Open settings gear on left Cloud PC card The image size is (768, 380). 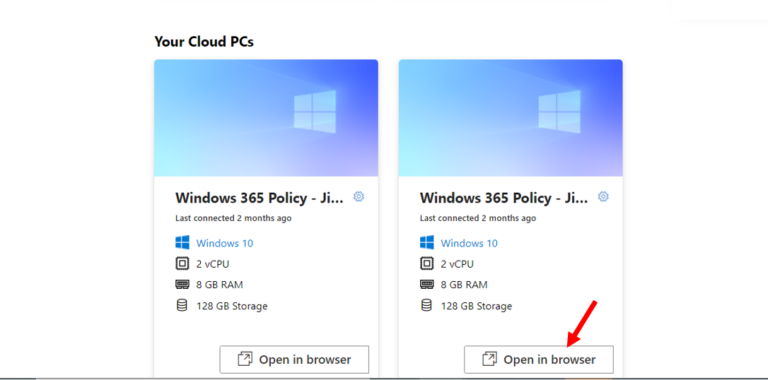359,197
